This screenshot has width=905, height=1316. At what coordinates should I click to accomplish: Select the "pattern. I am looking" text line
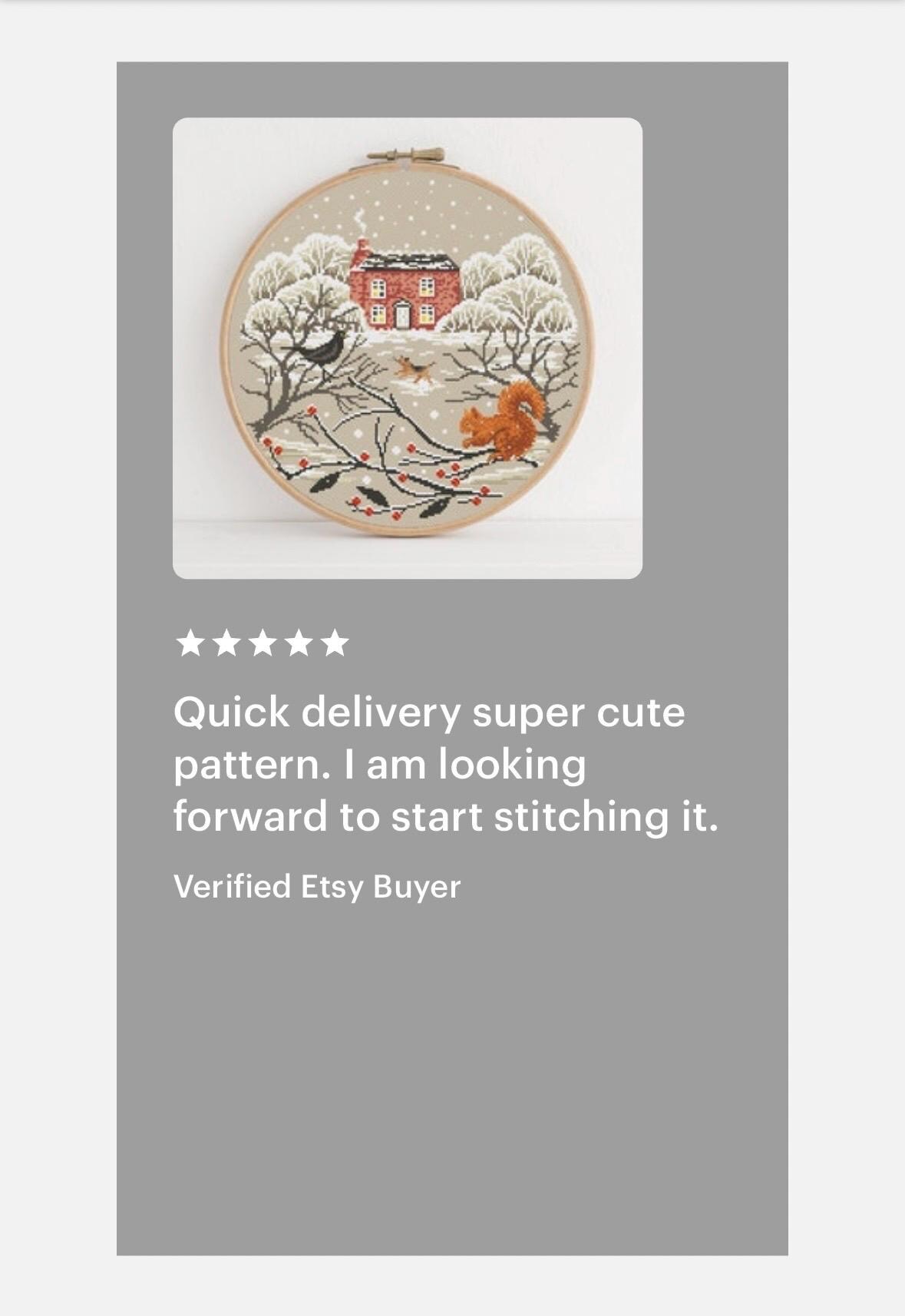(380, 765)
